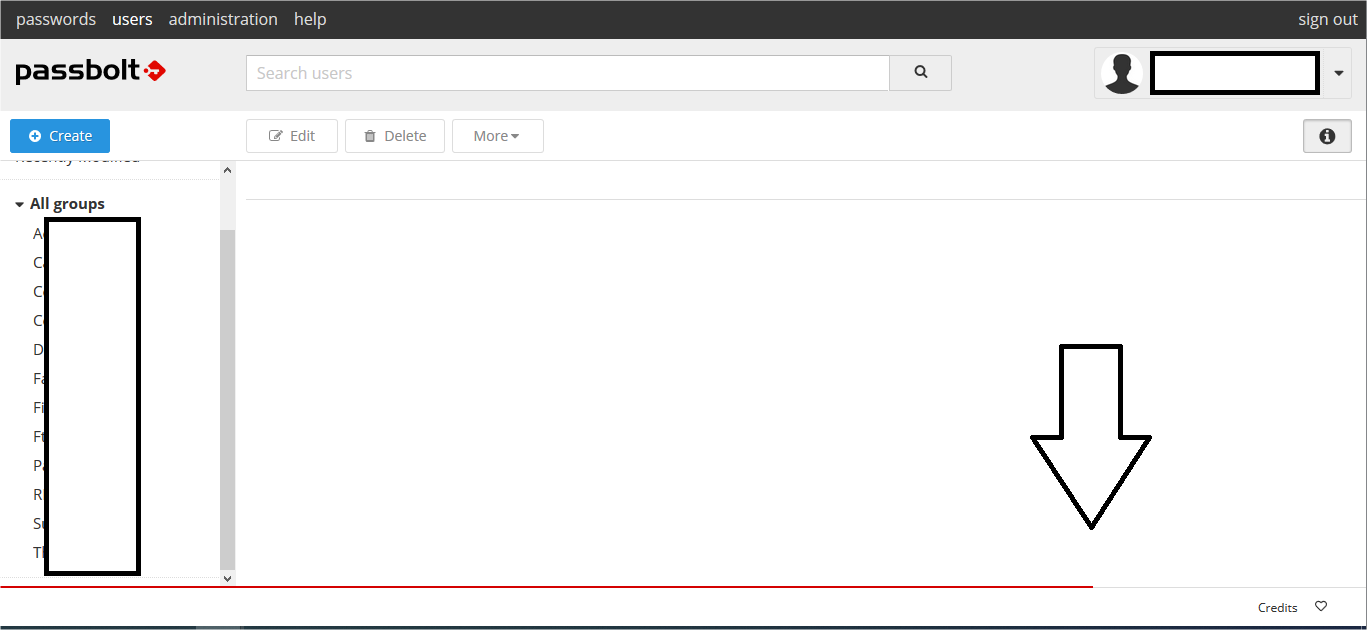
Task: Click sign out in top bar
Action: (1328, 19)
